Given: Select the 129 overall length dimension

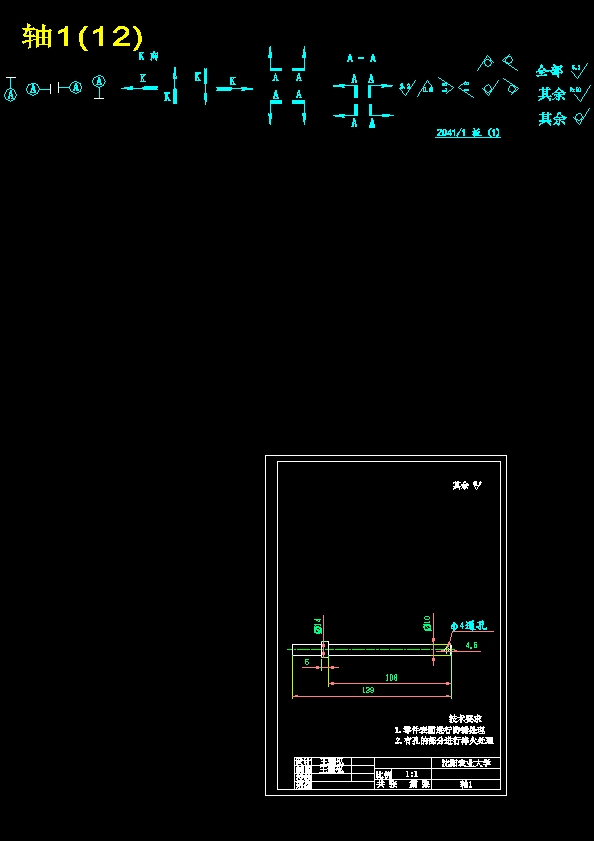Looking at the screenshot, I should point(368,691).
